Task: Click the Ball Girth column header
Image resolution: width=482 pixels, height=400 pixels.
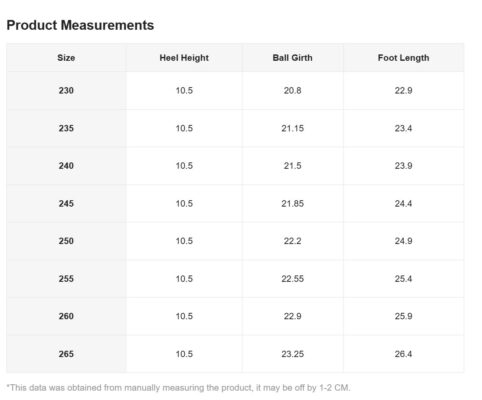Action: 292,58
